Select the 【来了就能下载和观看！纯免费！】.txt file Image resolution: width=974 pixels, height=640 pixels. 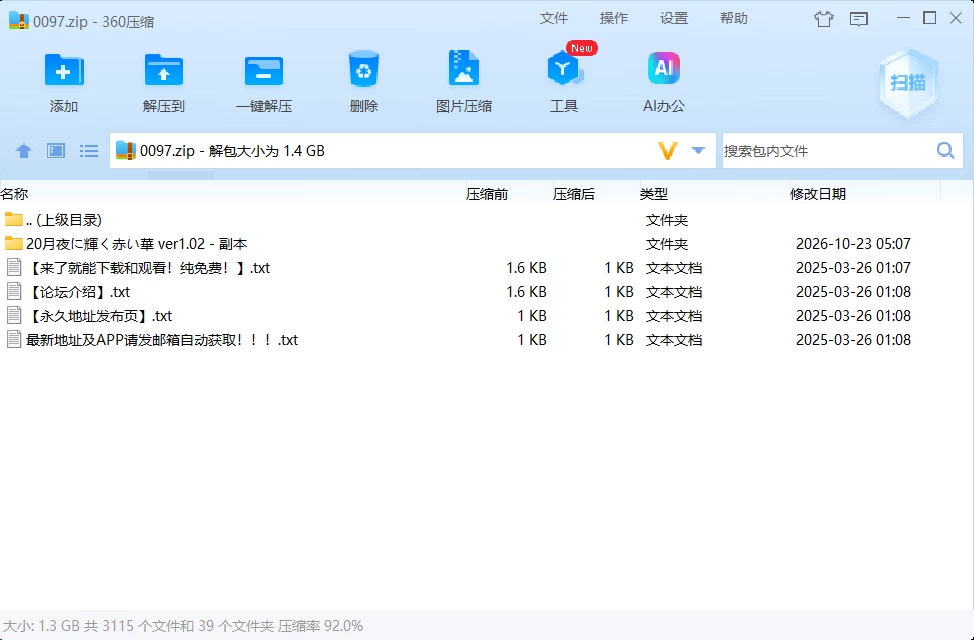(487, 268)
